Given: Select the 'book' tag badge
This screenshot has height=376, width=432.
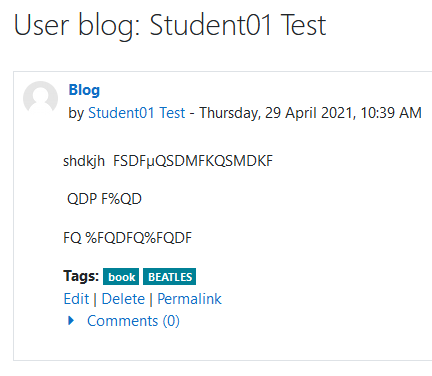Looking at the screenshot, I should coord(121,277).
